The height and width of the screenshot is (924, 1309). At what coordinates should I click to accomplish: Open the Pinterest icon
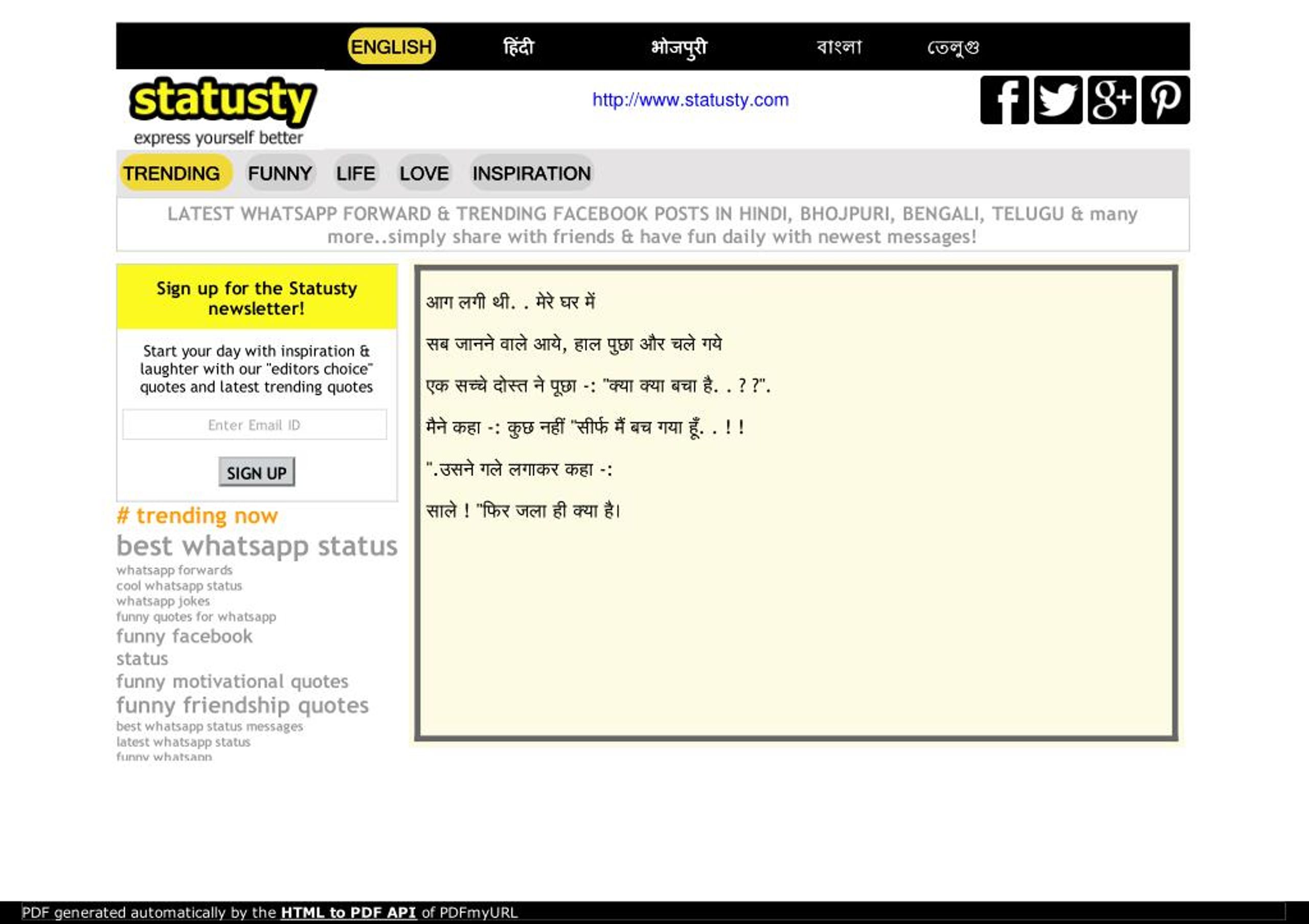click(x=1165, y=100)
